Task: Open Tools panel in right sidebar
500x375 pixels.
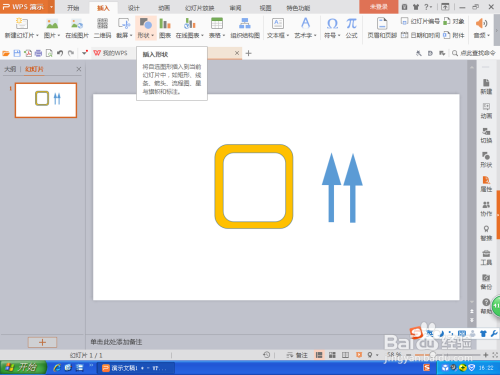Action: (486, 257)
